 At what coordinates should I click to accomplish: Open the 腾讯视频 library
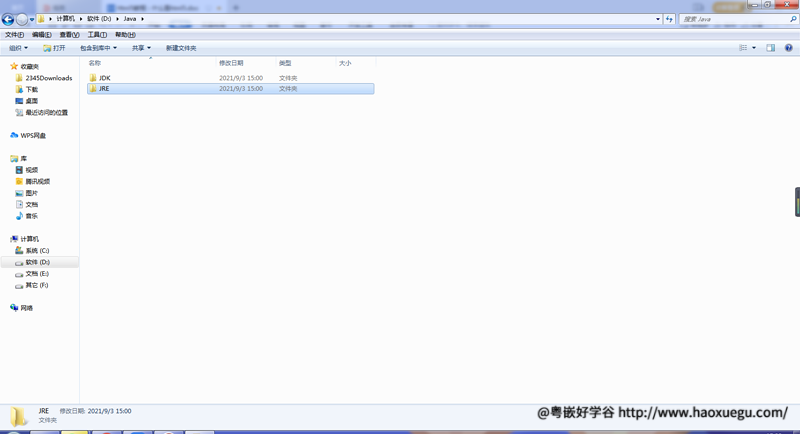38,182
